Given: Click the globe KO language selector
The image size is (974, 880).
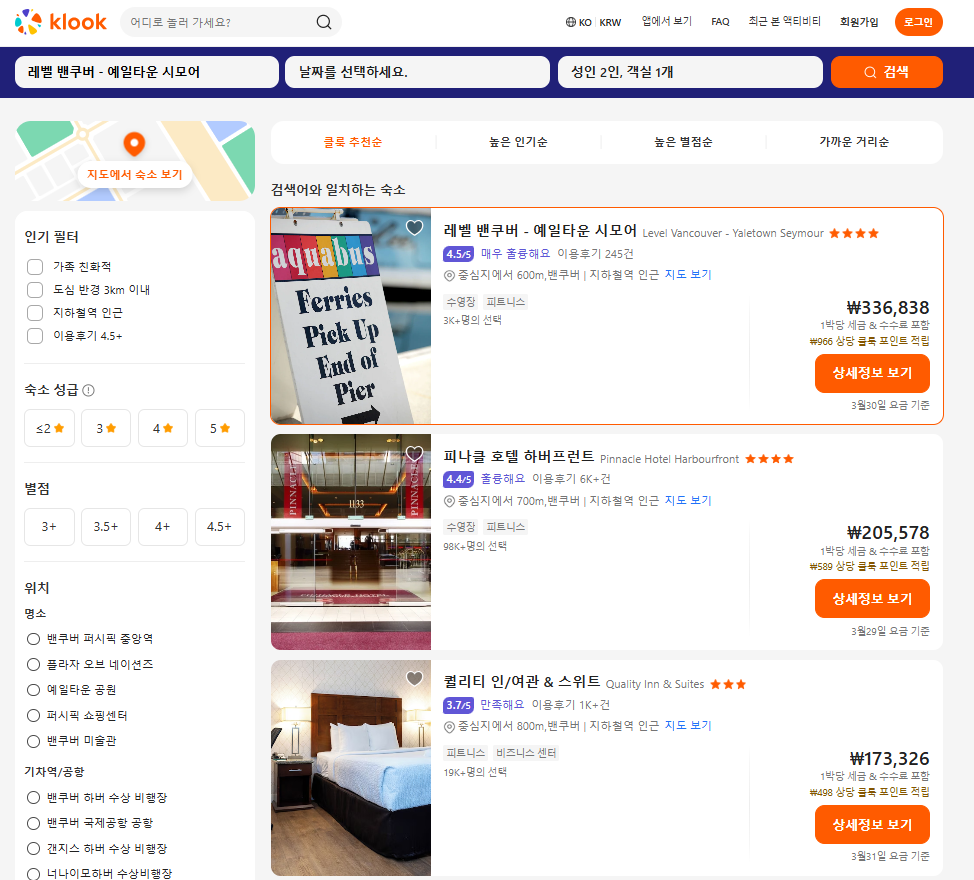Looking at the screenshot, I should pyautogui.click(x=578, y=22).
